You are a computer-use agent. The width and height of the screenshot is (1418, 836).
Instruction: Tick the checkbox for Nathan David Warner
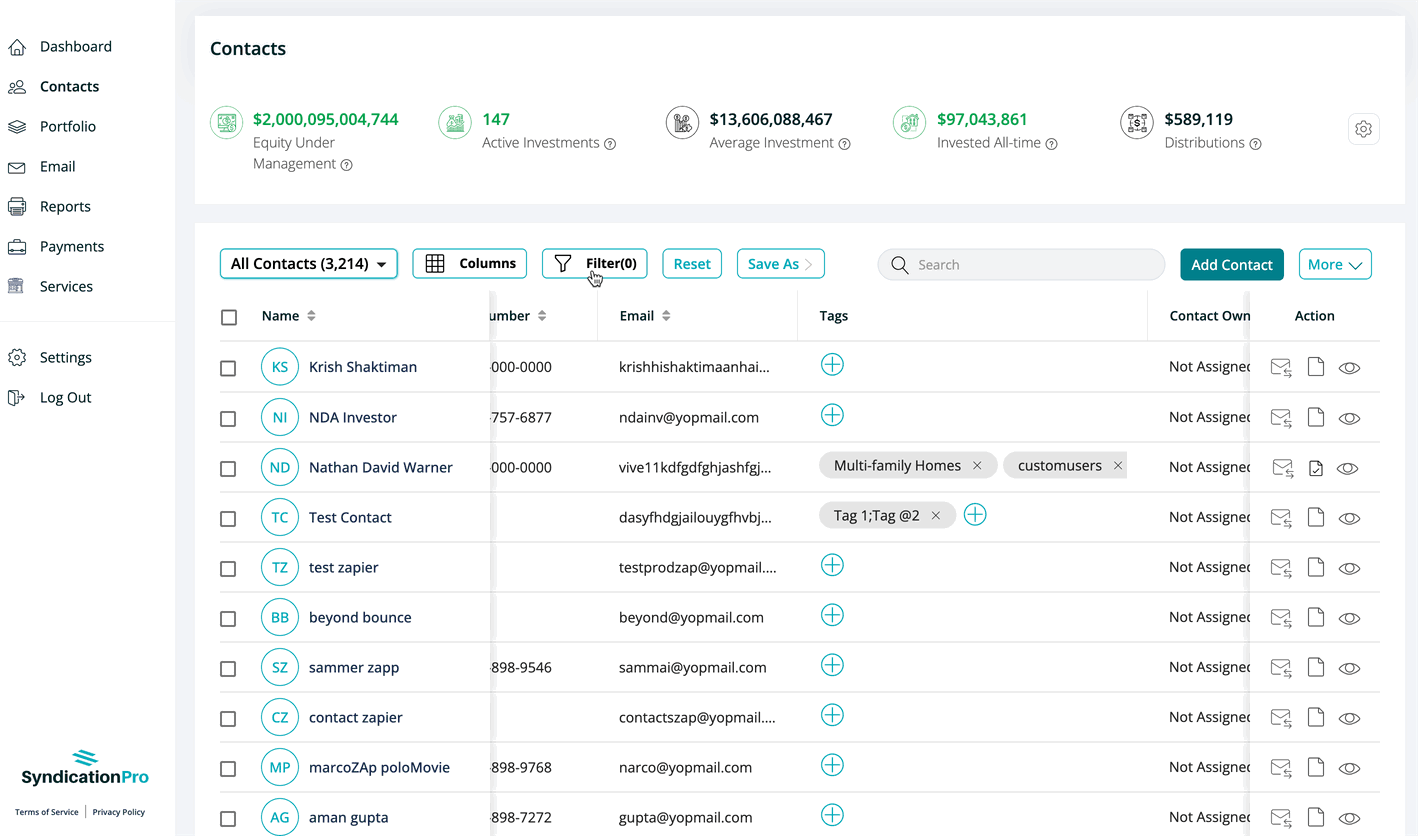point(228,468)
